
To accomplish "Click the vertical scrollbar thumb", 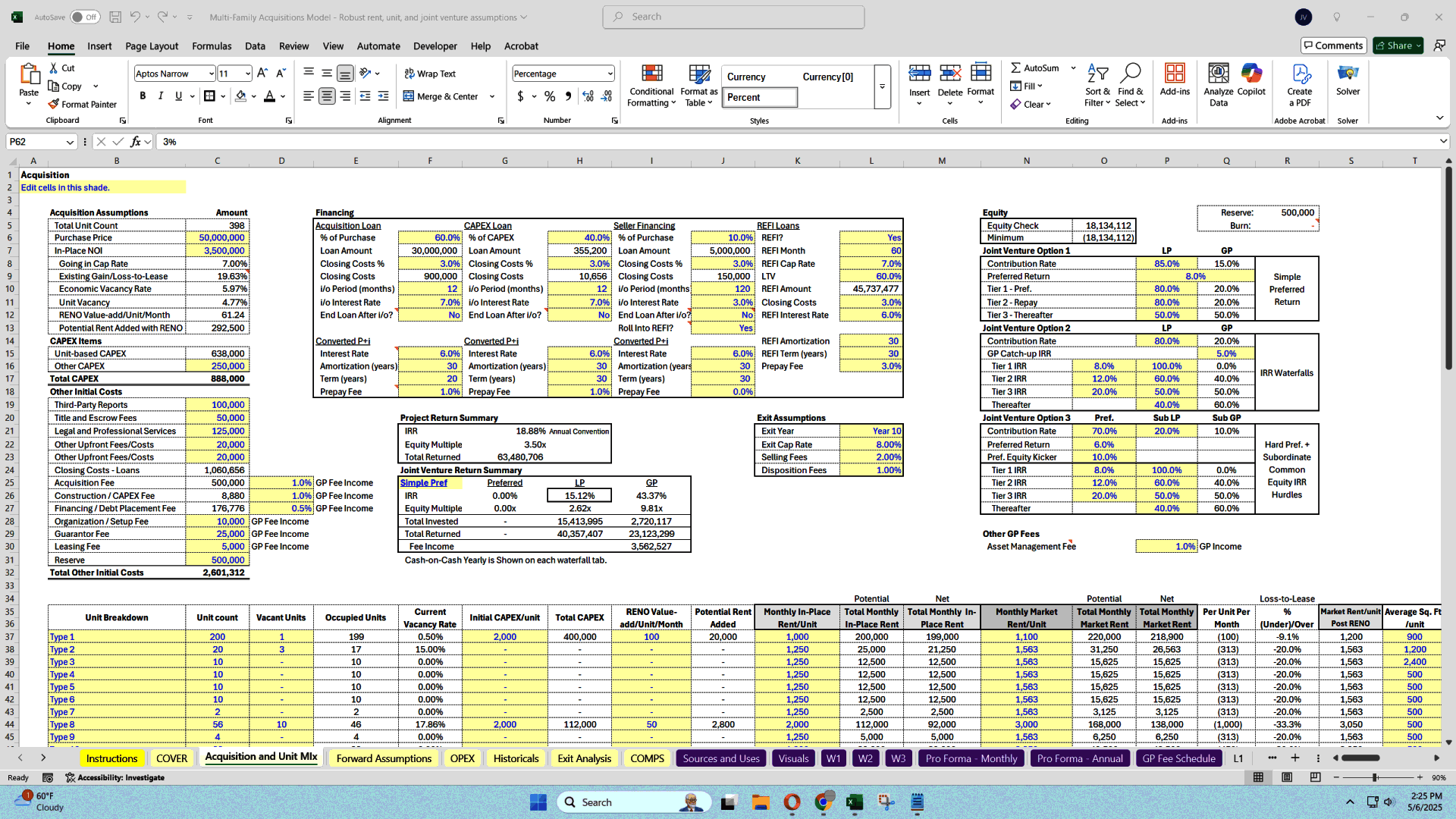I will [x=1448, y=268].
